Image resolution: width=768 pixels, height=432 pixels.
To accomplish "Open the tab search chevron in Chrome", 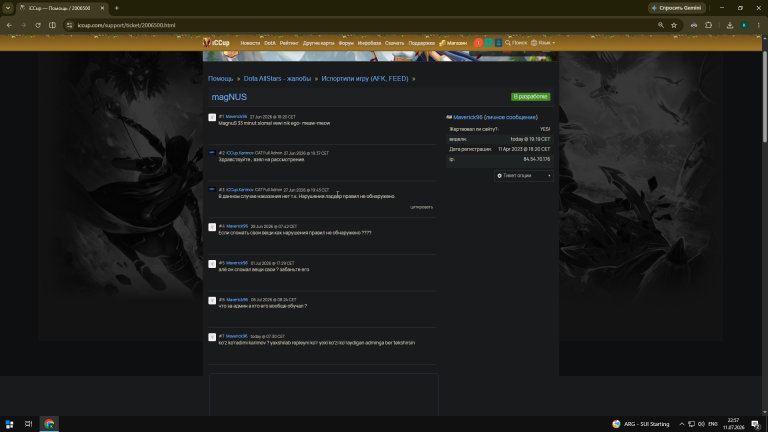I will point(8,8).
